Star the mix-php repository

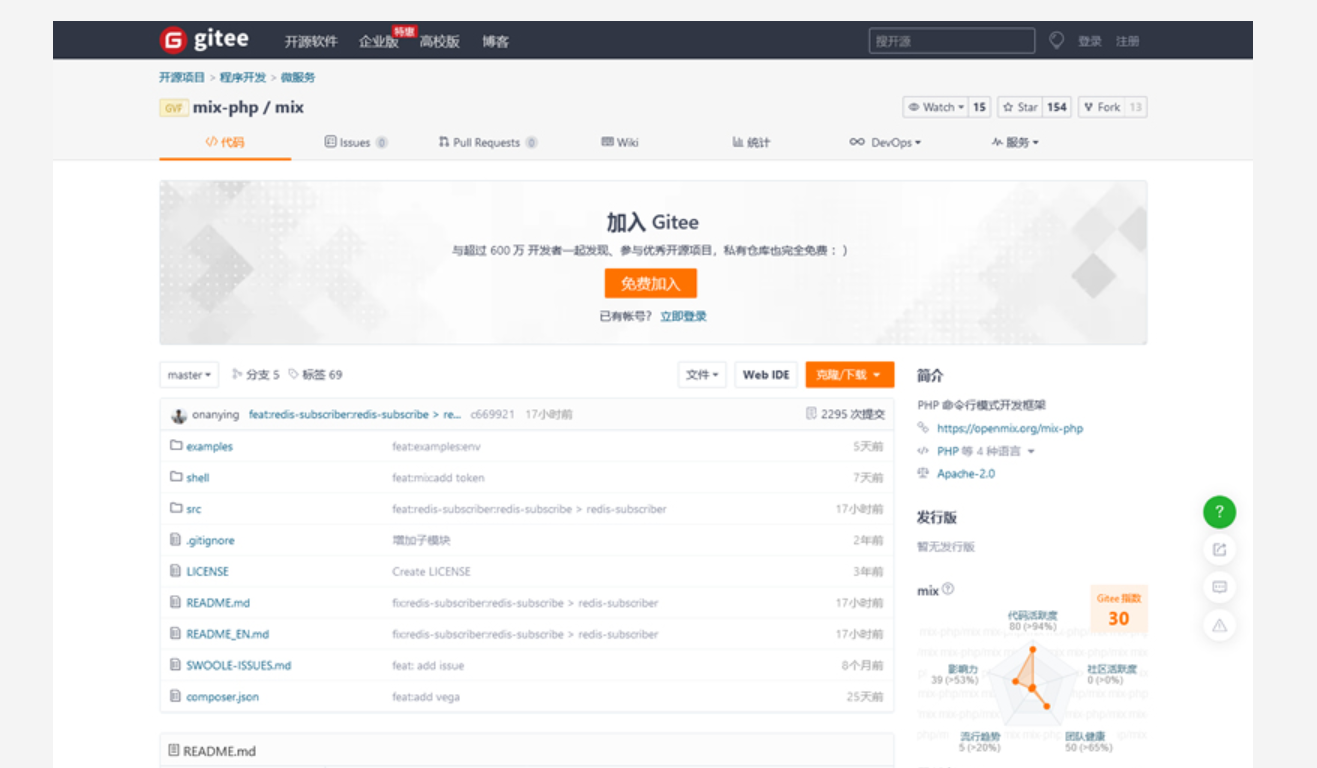tap(1021, 107)
